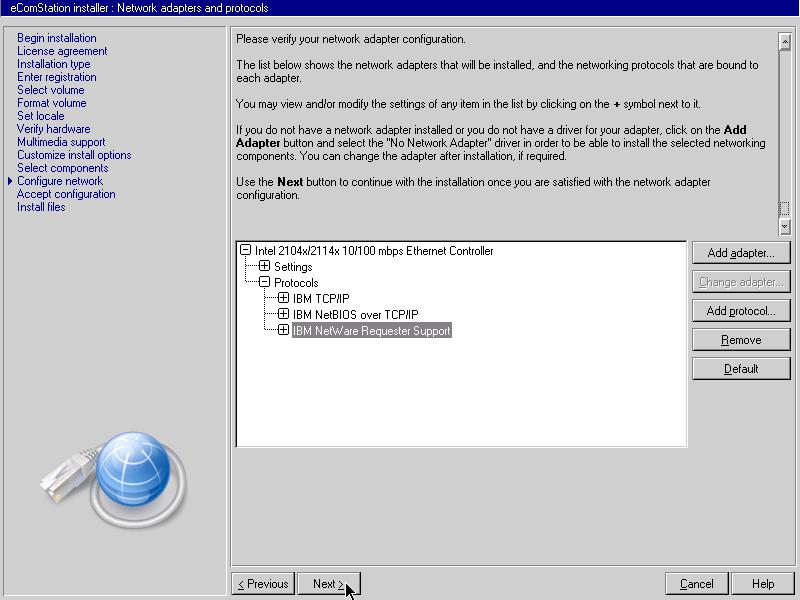This screenshot has height=600, width=800.
Task: Go to Set locale step
Action: (40, 116)
